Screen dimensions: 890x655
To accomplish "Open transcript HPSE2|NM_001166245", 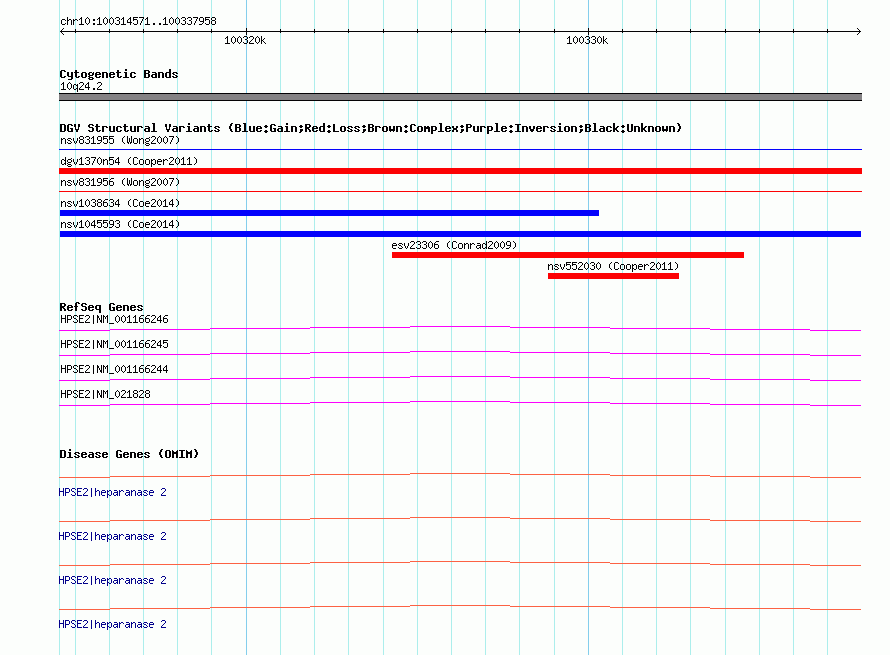I will click(x=114, y=345).
